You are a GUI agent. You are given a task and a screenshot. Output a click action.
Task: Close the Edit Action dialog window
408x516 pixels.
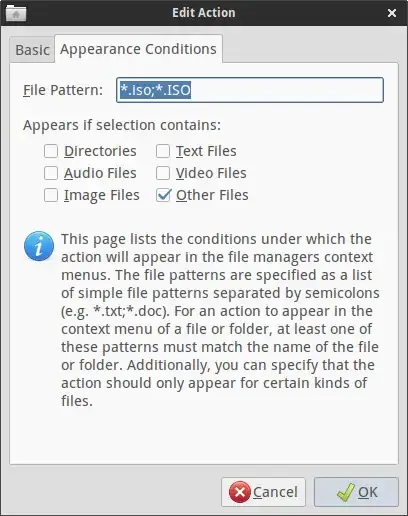pos(392,13)
